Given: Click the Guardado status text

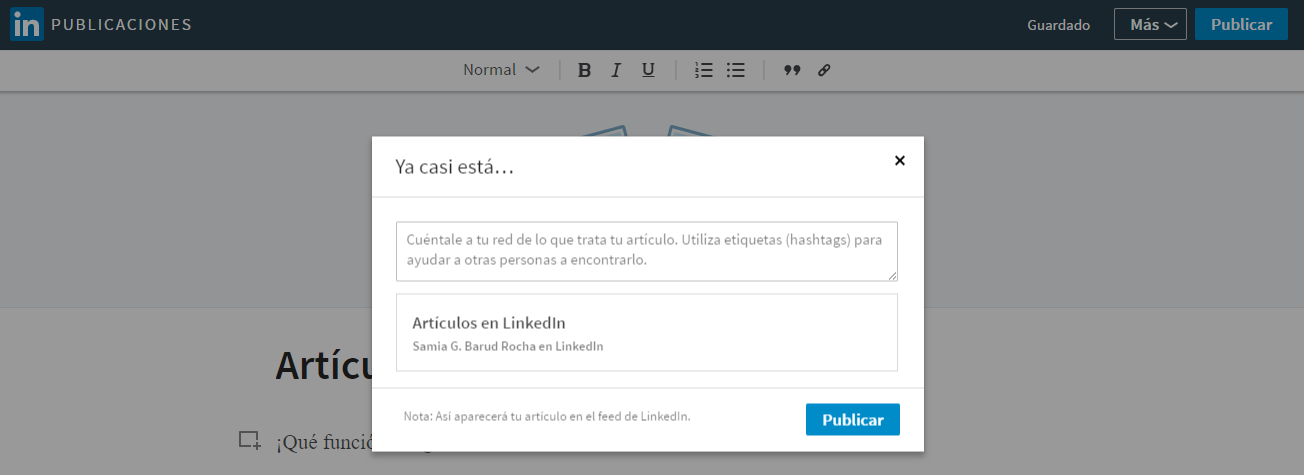Looking at the screenshot, I should pos(1058,25).
